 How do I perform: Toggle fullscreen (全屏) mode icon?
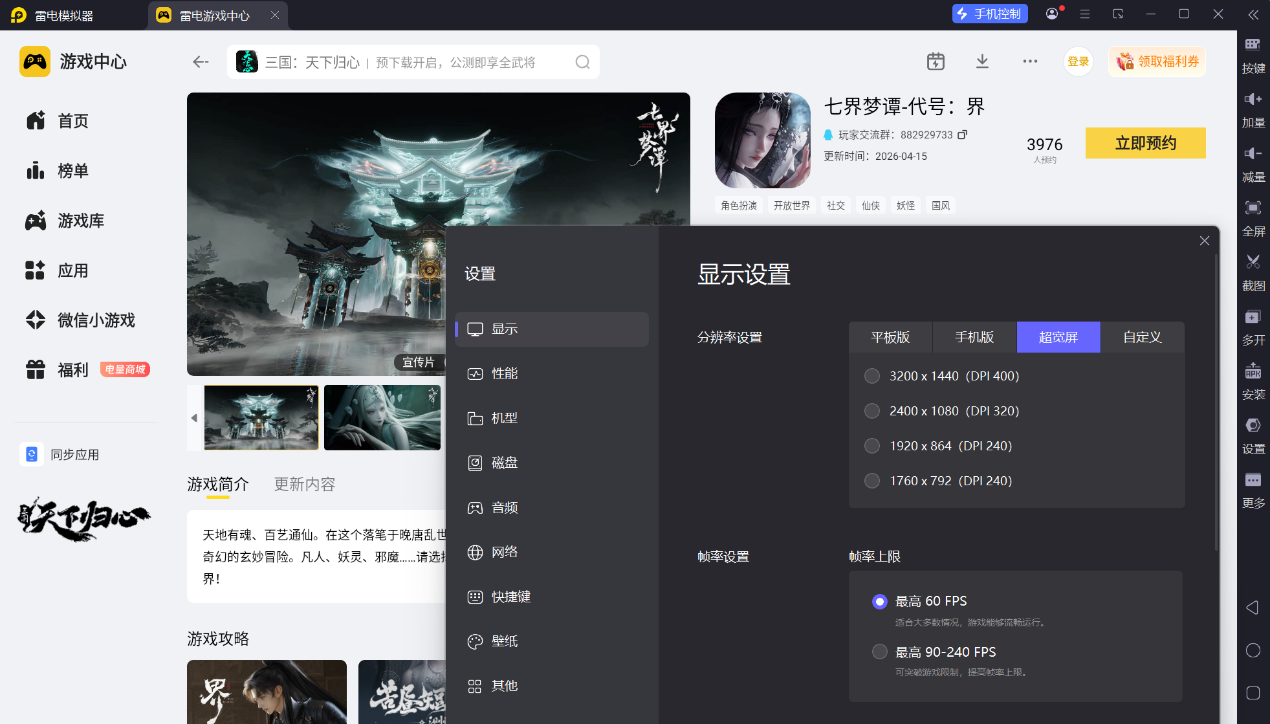coord(1253,208)
